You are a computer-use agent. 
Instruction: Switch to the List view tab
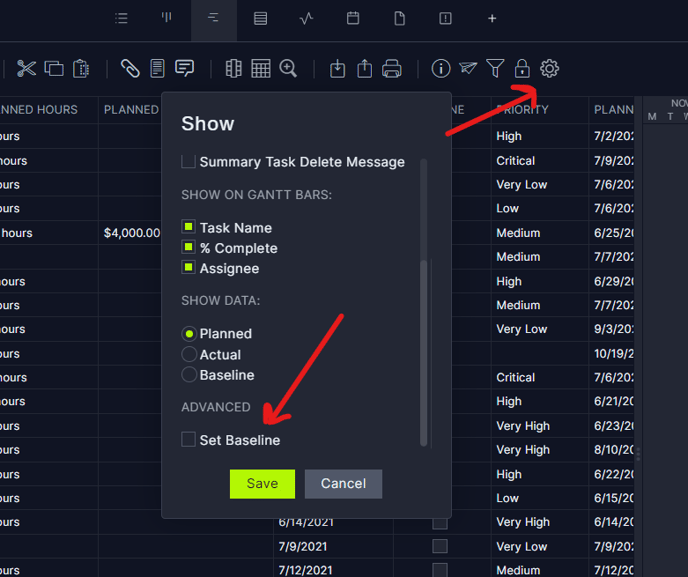click(x=121, y=18)
